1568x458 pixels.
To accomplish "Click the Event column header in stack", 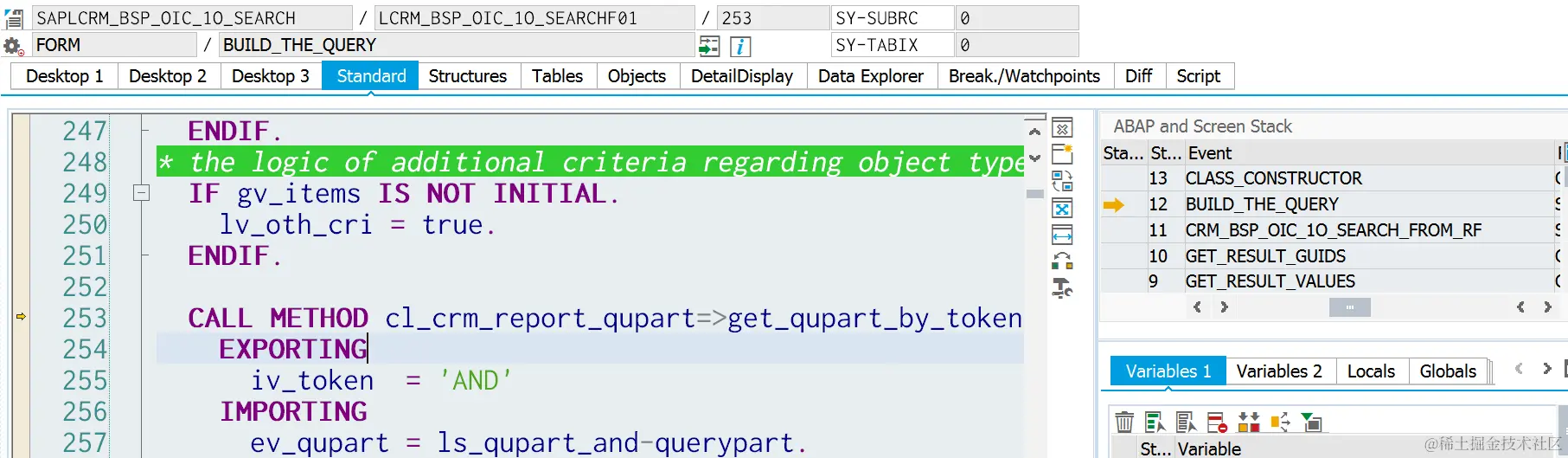I will click(x=1369, y=153).
